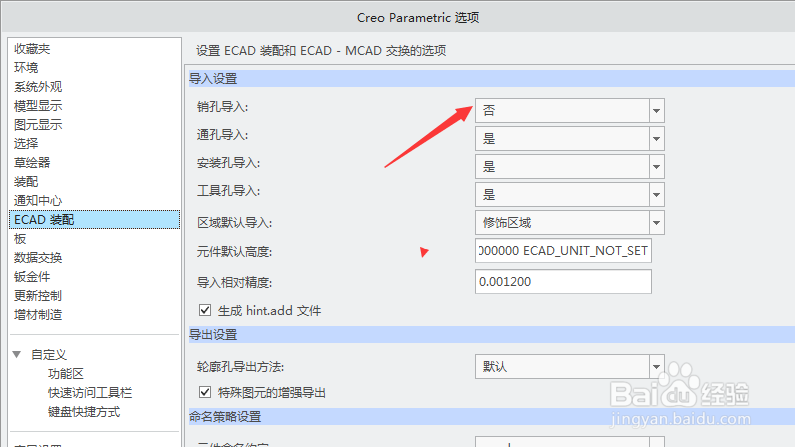Screen dimensions: 795x447
Task: Open the 通孔导入 dropdown
Action: [x=569, y=138]
